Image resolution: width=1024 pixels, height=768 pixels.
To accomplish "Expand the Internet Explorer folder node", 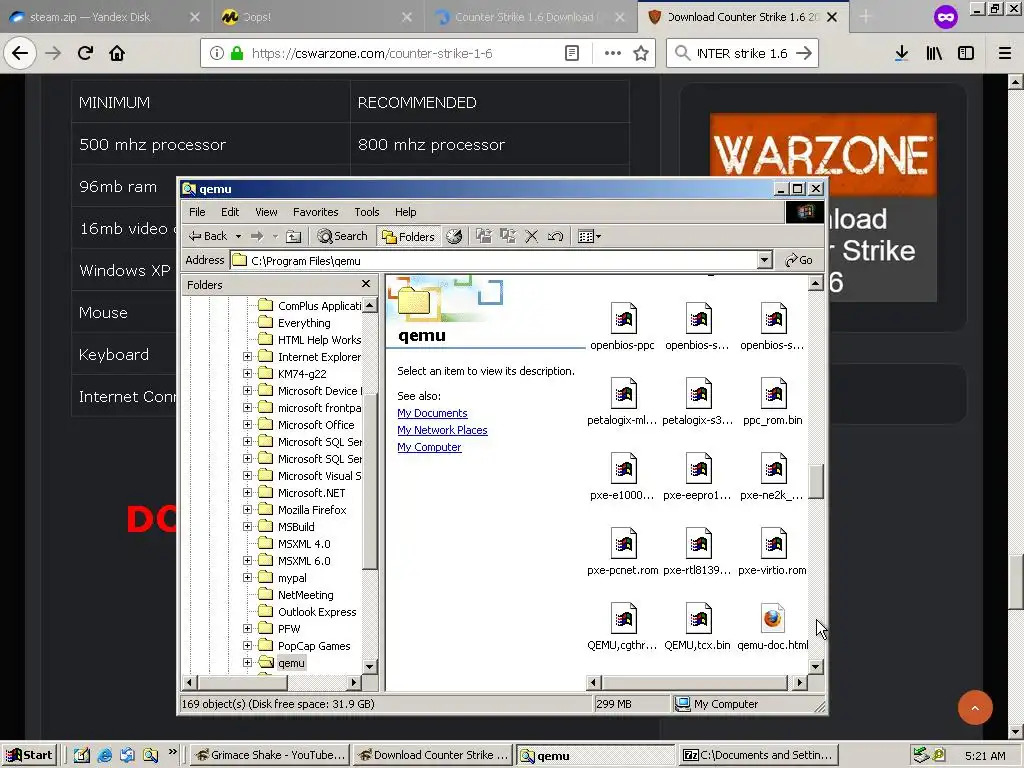I will (x=248, y=357).
